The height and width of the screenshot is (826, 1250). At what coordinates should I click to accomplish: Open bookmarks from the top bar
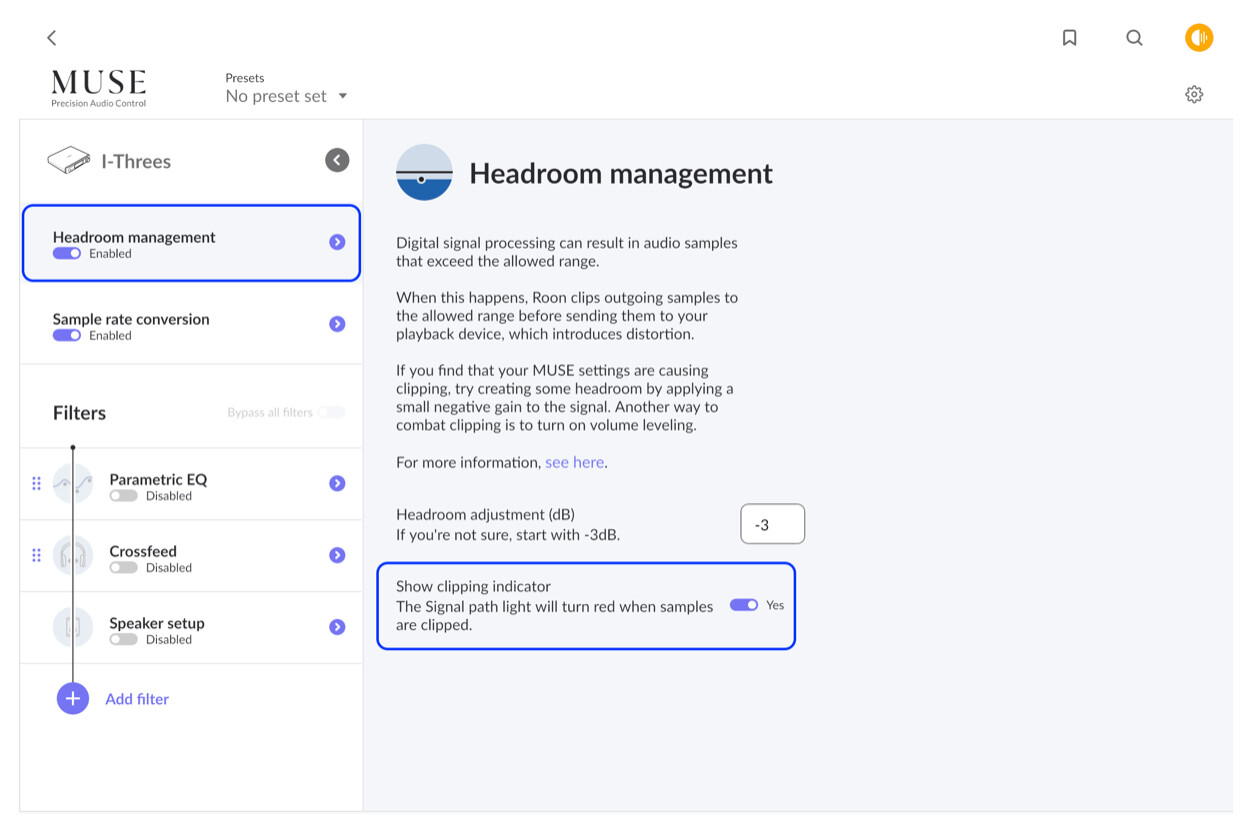[x=1069, y=38]
